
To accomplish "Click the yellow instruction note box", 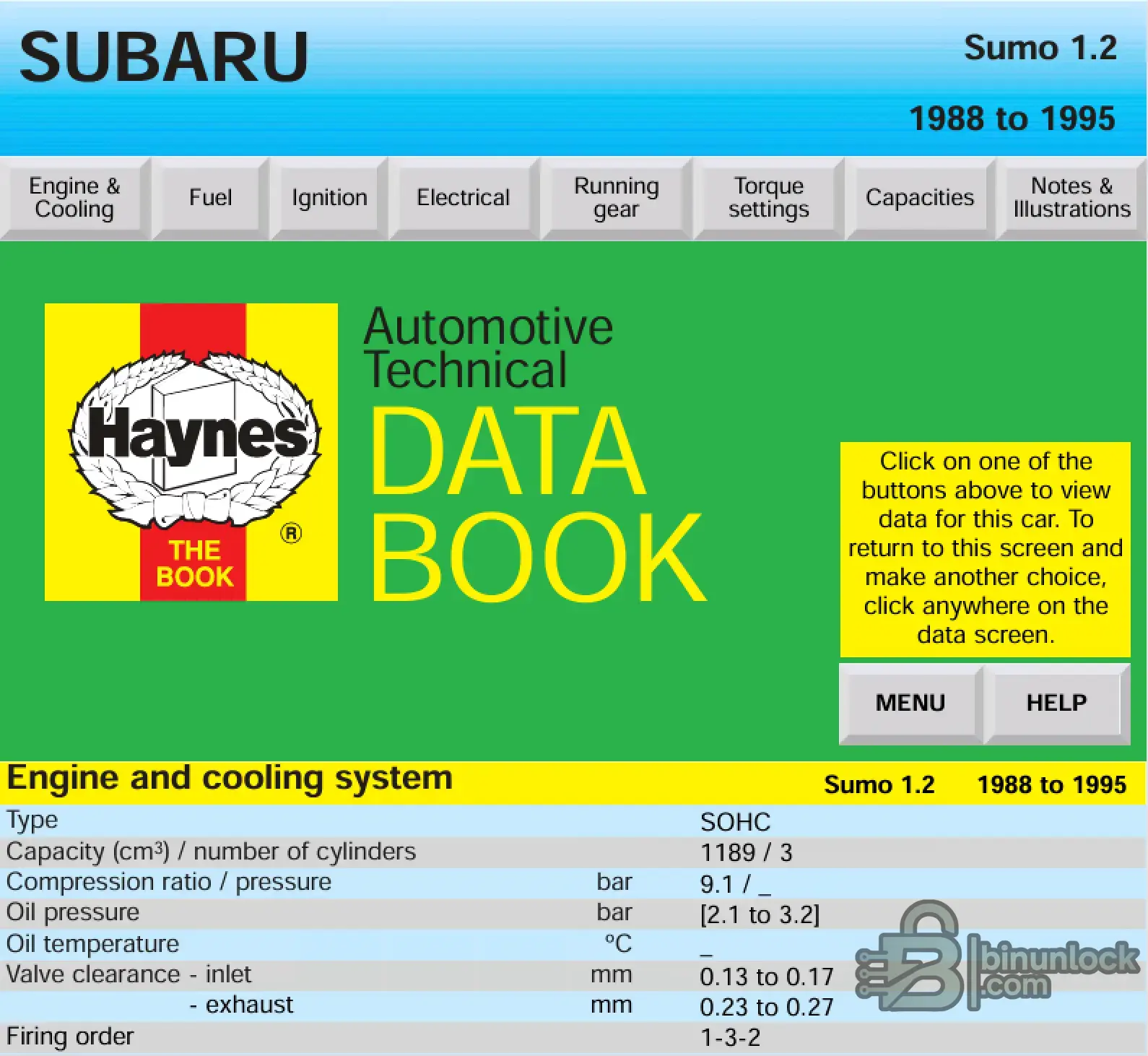I will [x=986, y=549].
